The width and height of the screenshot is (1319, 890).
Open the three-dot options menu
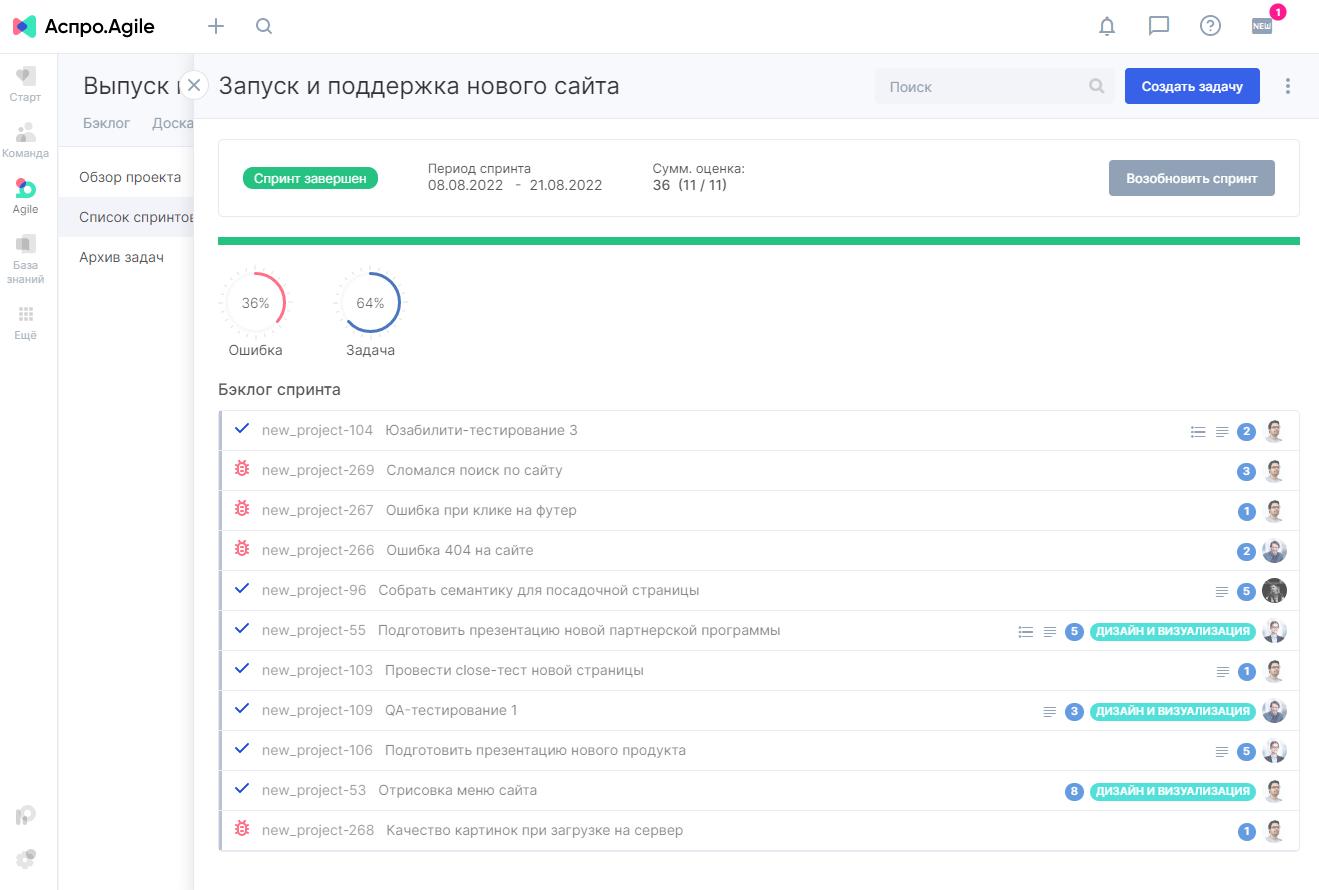click(1288, 86)
